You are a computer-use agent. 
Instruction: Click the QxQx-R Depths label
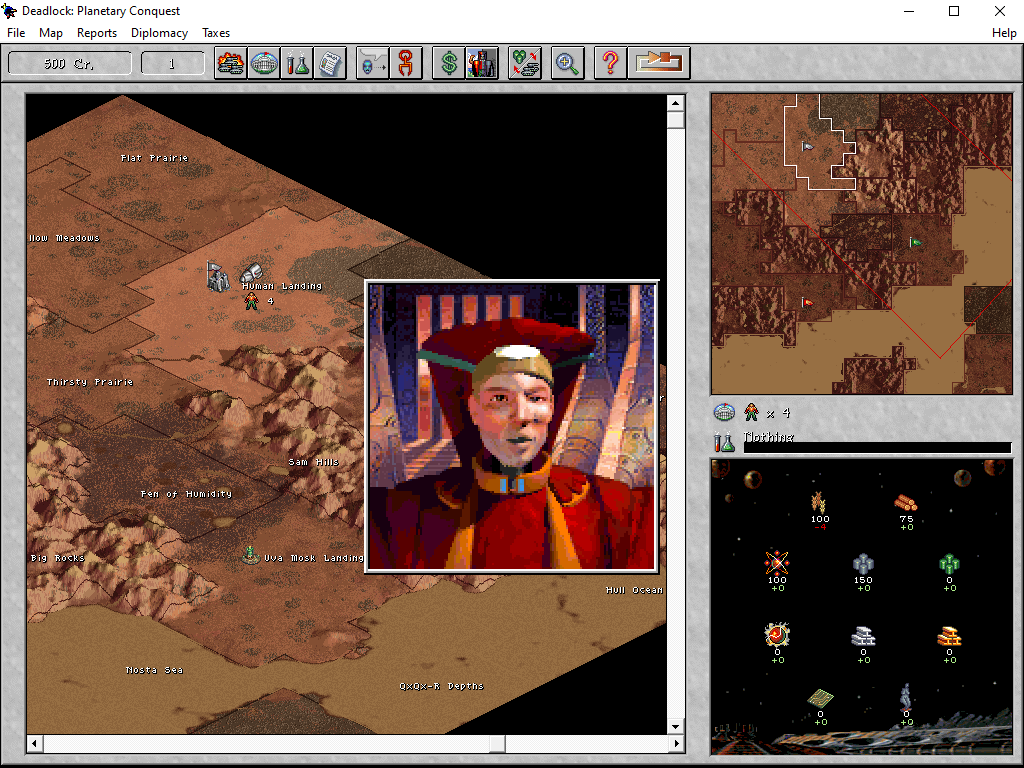click(441, 686)
